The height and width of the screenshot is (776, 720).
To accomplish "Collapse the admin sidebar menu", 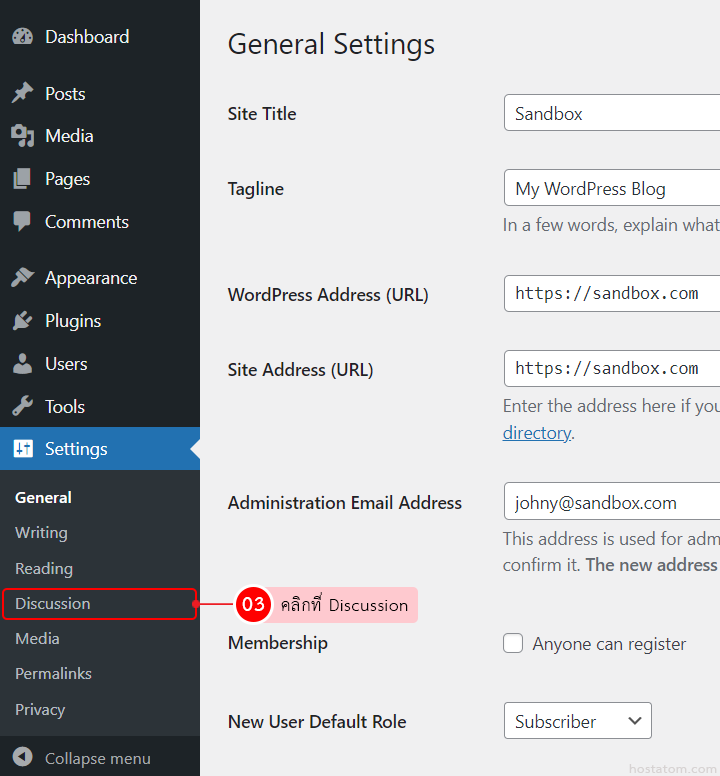I will (x=82, y=758).
